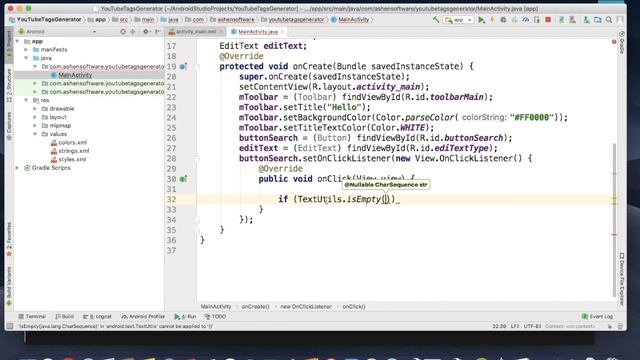Open the Run tool window
Image resolution: width=640 pixels, height=360 pixels.
coord(185,316)
